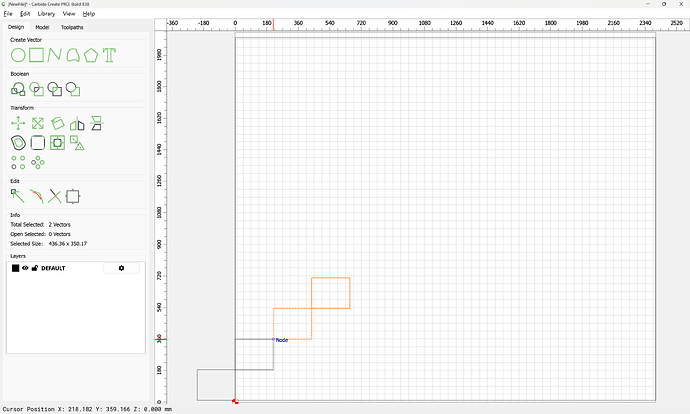
Task: Click the DEFAULT layer color swatch
Action: (15, 268)
